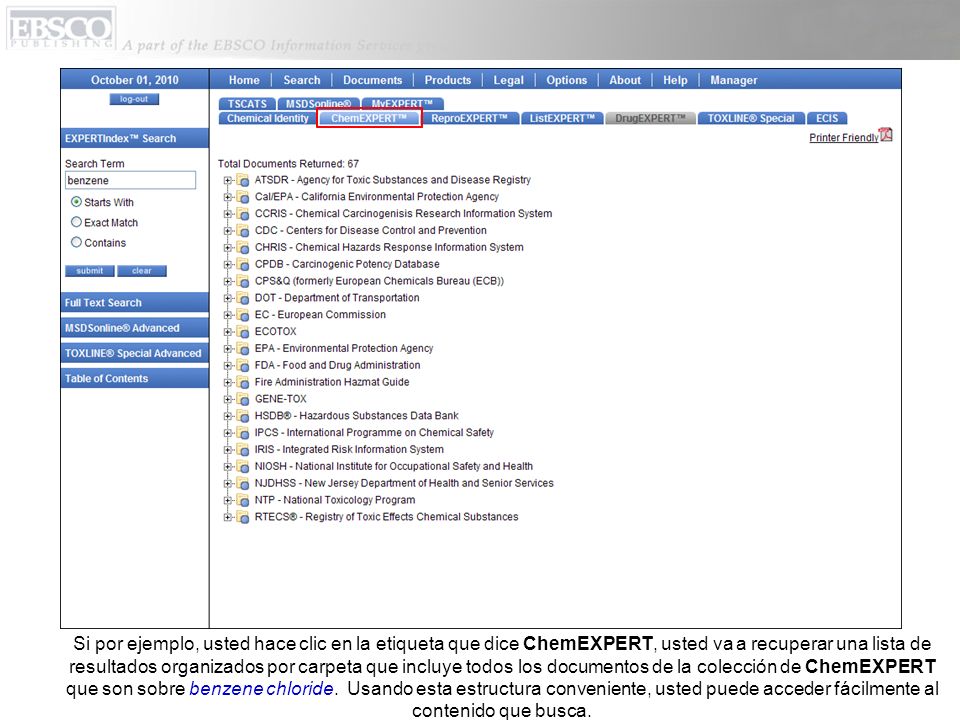Select the Exact Match radio button
This screenshot has height=720, width=960.
(77, 222)
